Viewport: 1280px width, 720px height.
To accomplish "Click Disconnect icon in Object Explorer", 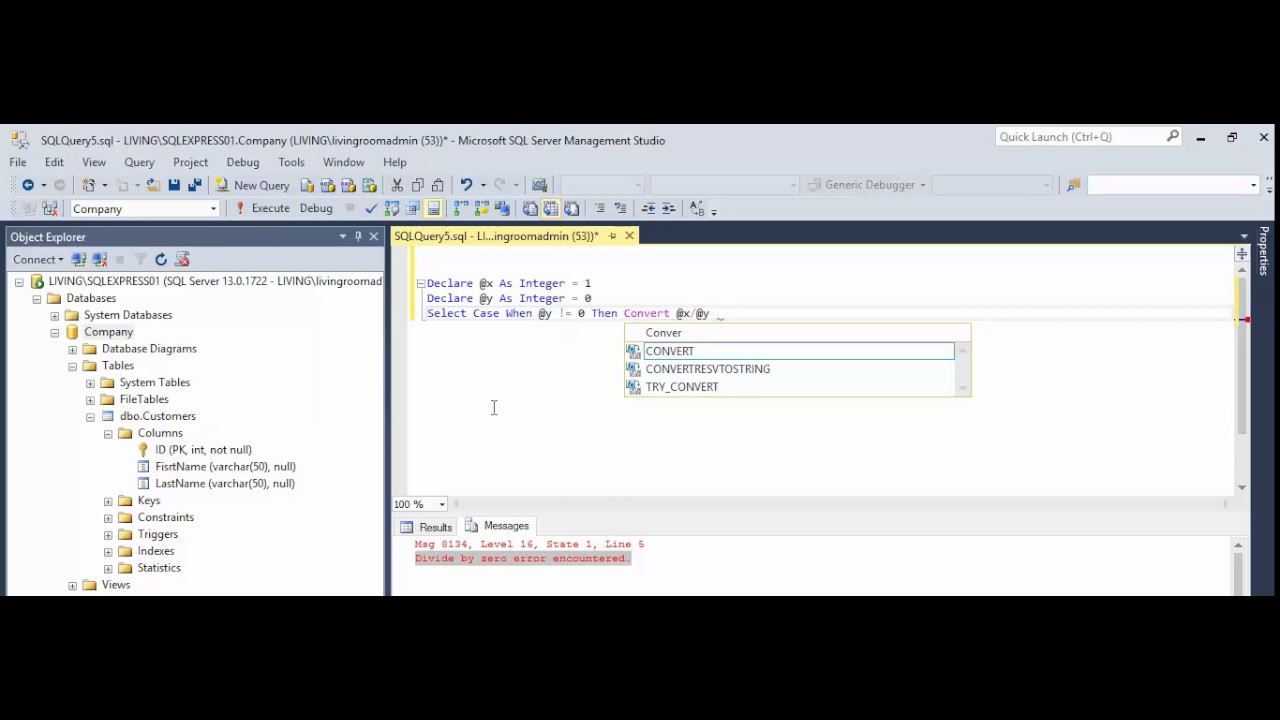I will 99,259.
